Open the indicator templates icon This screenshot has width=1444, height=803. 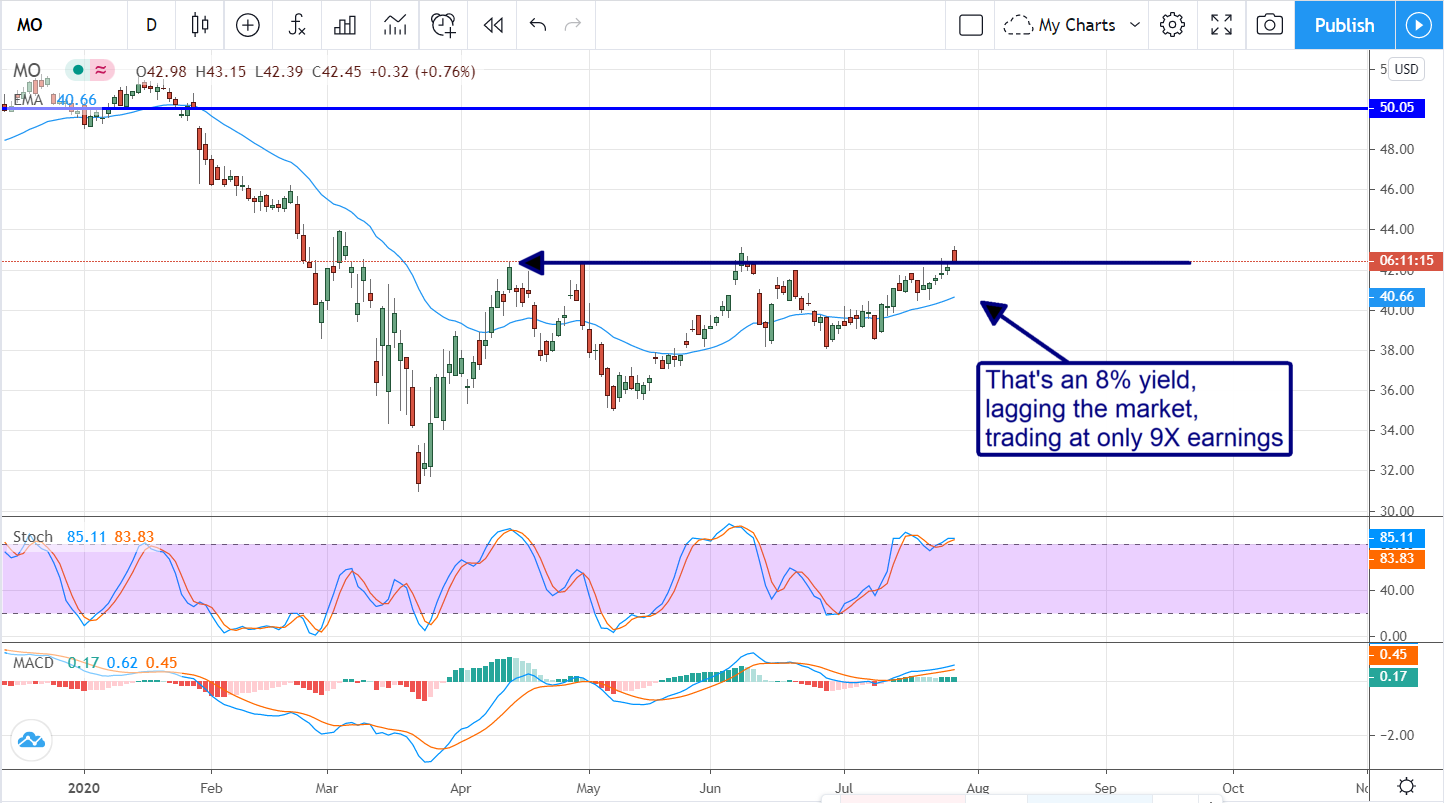point(394,25)
